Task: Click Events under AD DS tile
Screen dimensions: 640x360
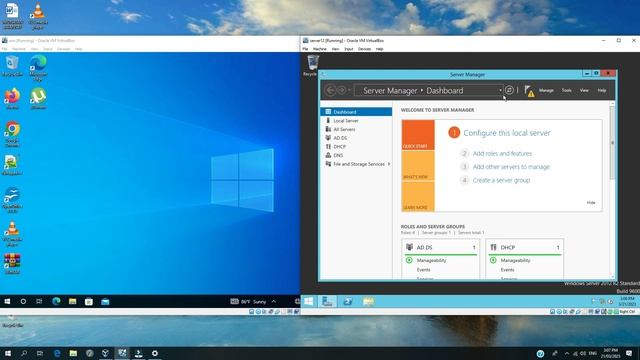Action: pos(423,270)
